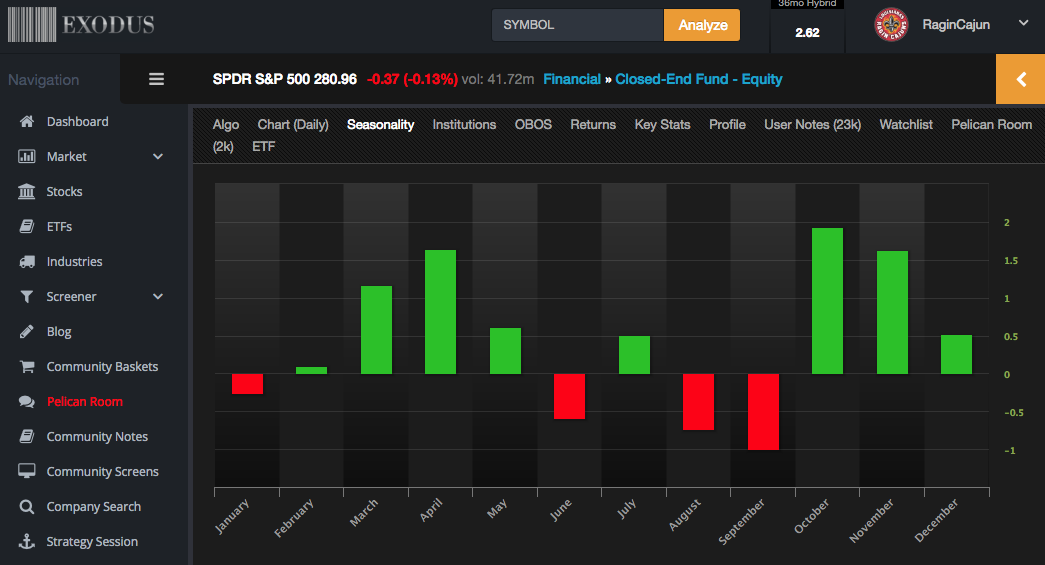Open the ETF tab

[264, 147]
